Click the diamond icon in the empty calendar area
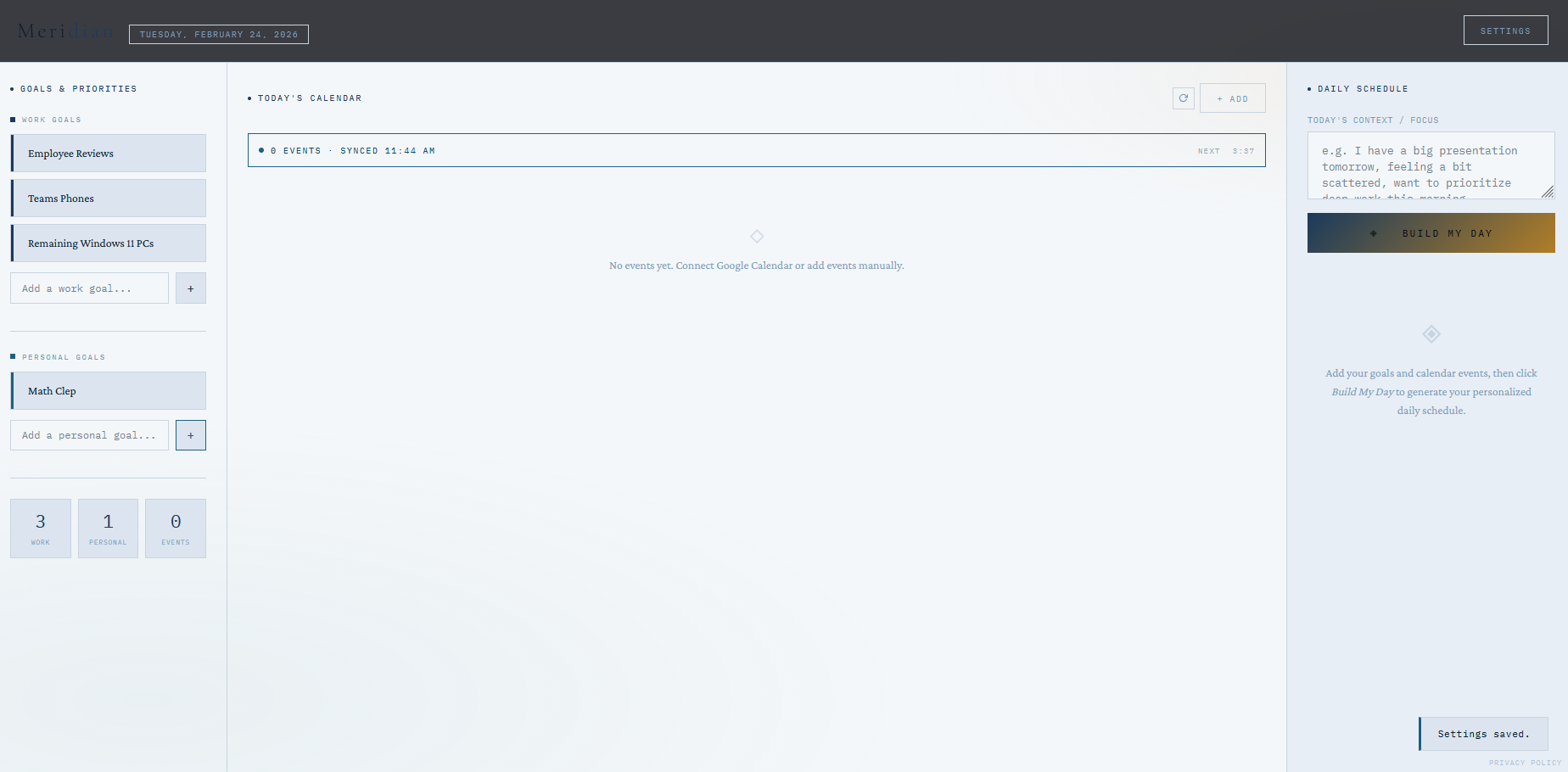 click(756, 236)
